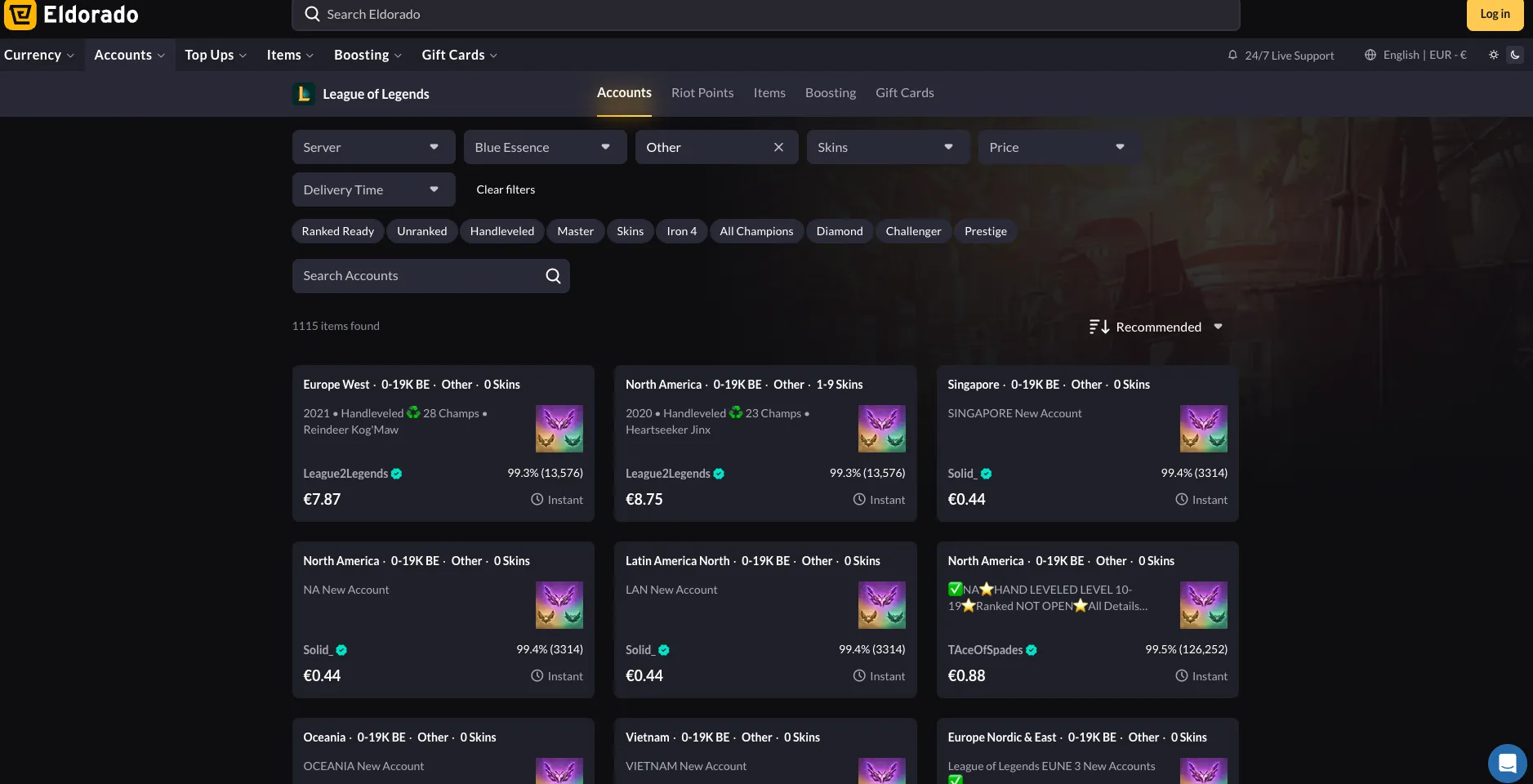The height and width of the screenshot is (784, 1533).
Task: Switch to dark mode with the moon toggle
Action: (x=1515, y=54)
